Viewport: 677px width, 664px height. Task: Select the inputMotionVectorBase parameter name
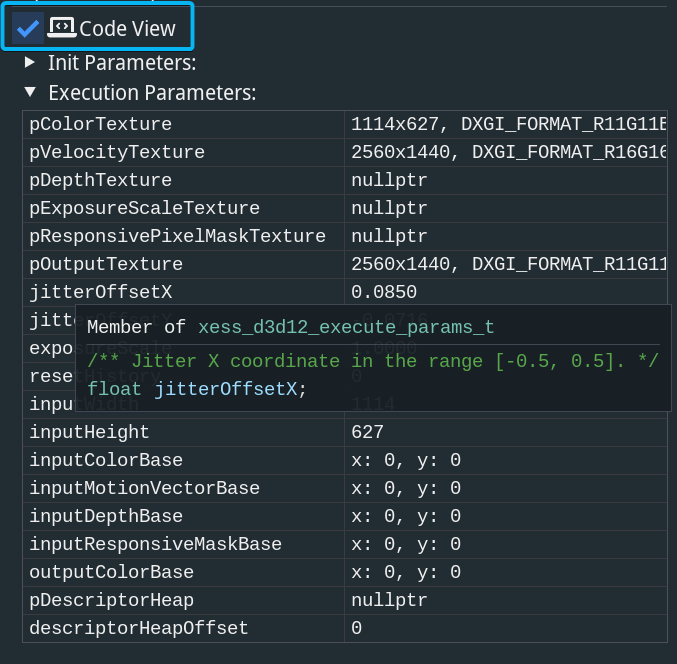click(144, 488)
